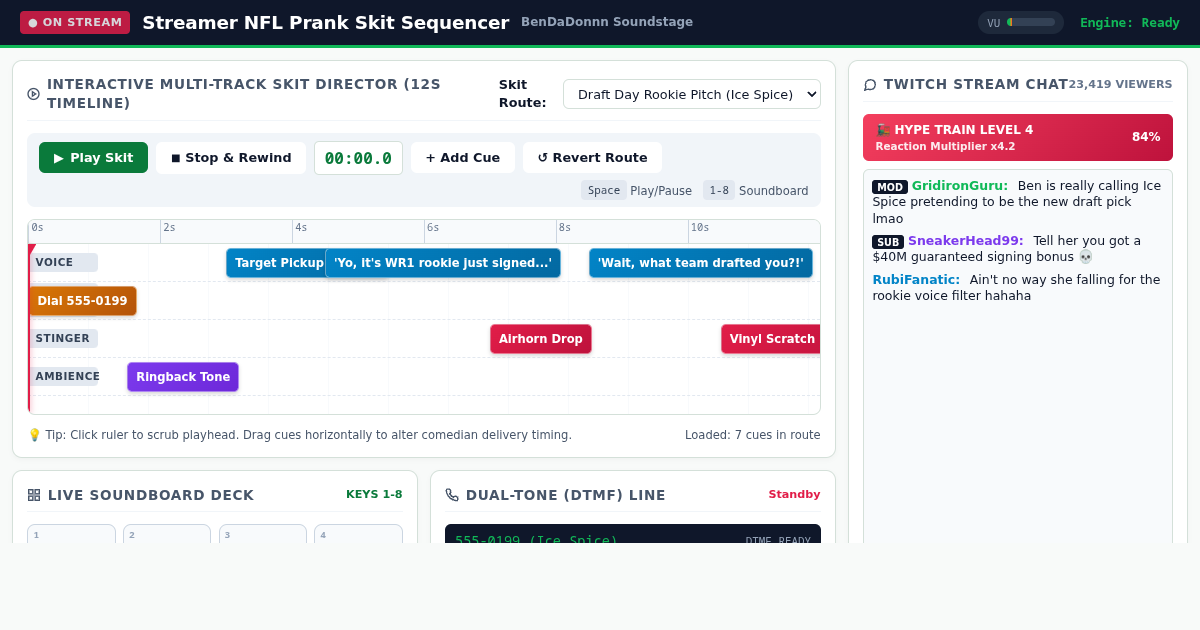Click GridironGuru's username in chat

(x=960, y=186)
